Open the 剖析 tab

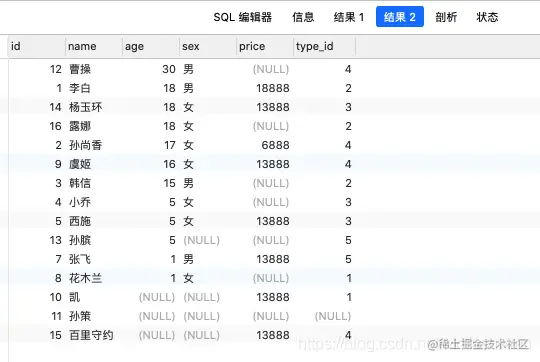pyautogui.click(x=446, y=17)
